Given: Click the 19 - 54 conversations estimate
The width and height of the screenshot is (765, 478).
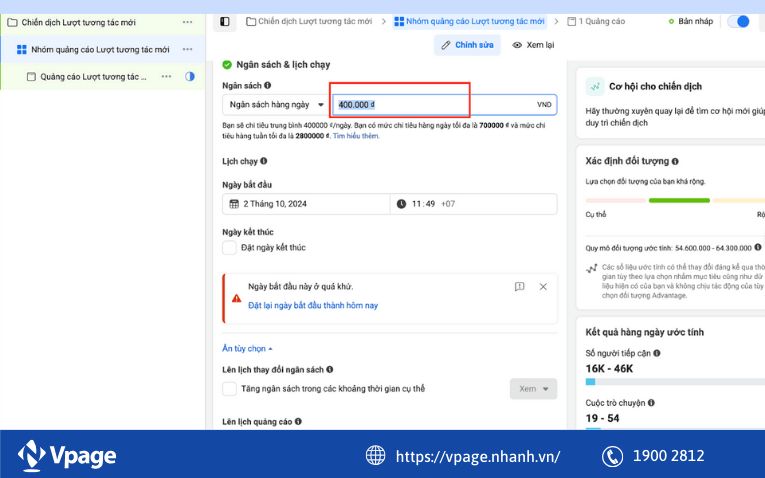Looking at the screenshot, I should [x=603, y=418].
